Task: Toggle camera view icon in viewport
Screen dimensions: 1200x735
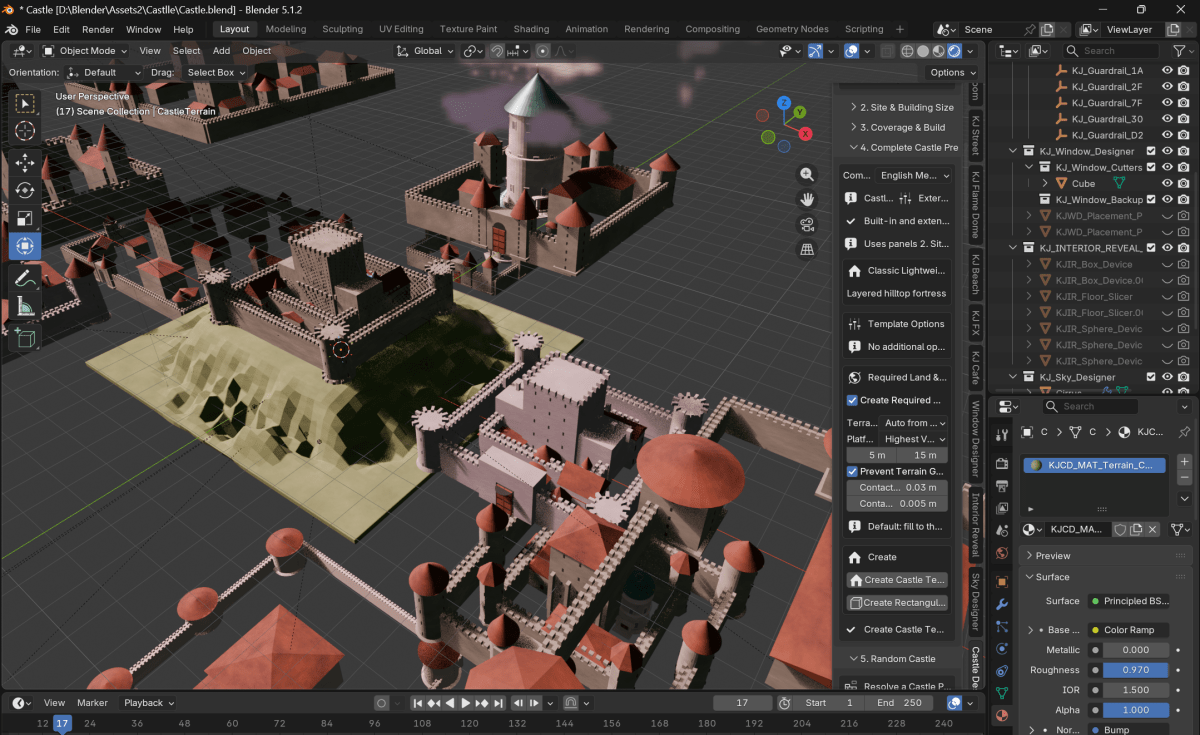Action: [x=807, y=224]
